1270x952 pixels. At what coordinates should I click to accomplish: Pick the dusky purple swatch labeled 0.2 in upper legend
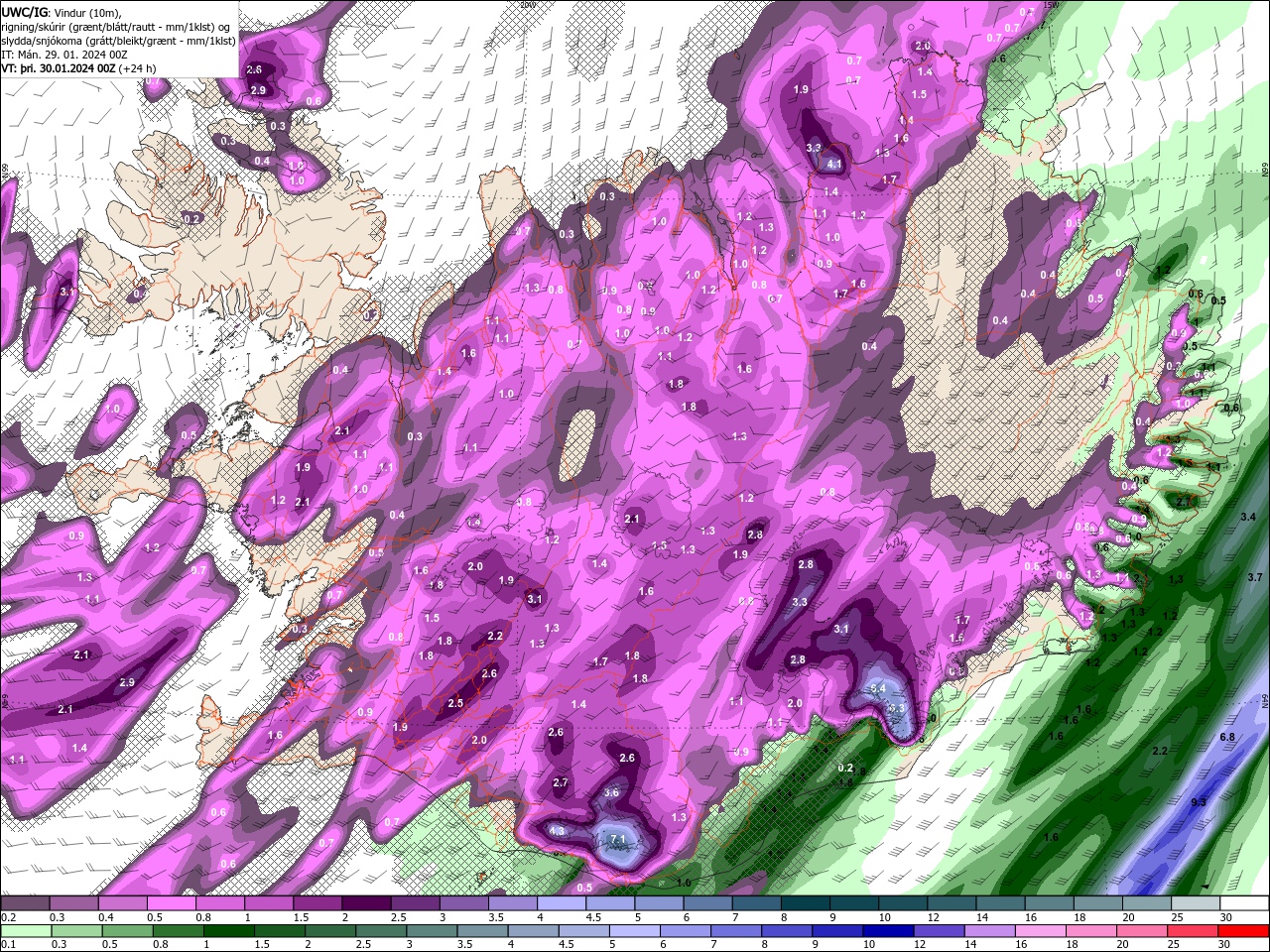(25, 903)
